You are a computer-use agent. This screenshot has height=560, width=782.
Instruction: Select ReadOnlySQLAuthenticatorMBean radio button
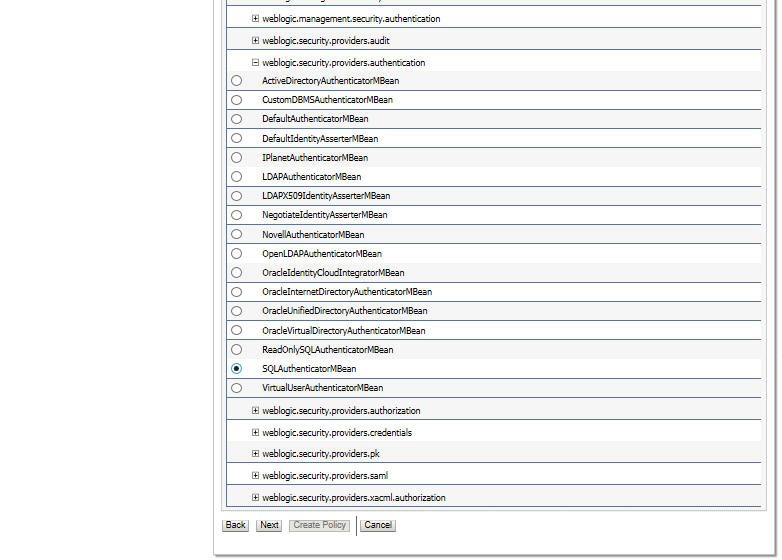coord(236,350)
